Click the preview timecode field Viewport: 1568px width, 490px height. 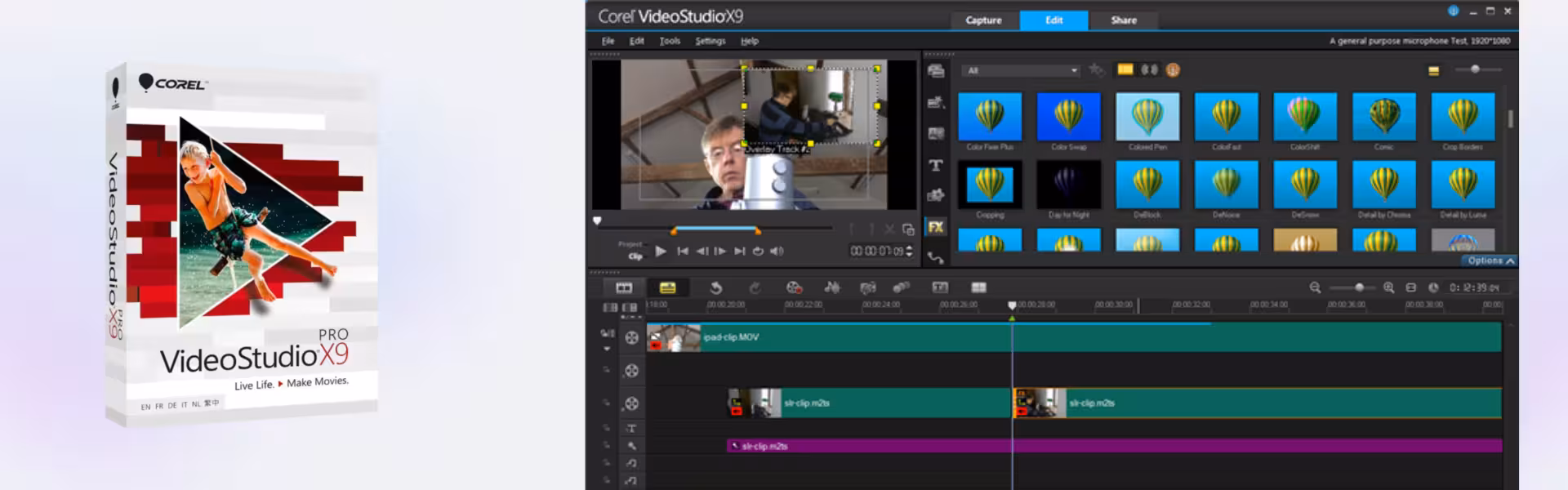[x=877, y=252]
